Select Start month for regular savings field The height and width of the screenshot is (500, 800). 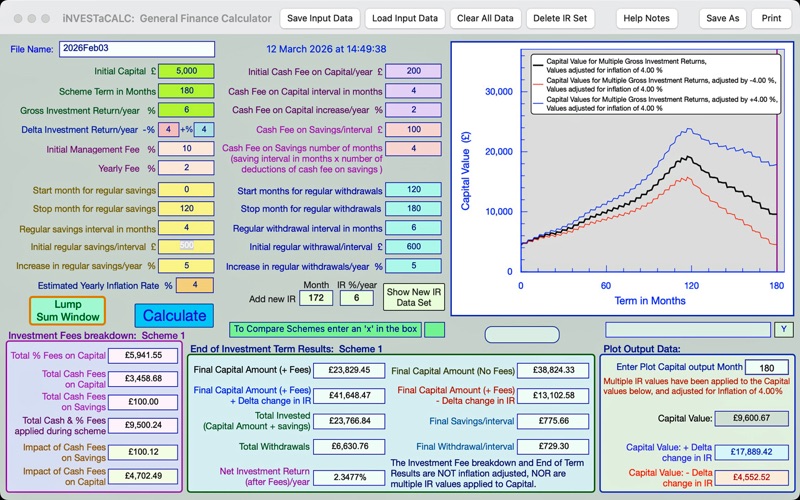[x=186, y=190]
